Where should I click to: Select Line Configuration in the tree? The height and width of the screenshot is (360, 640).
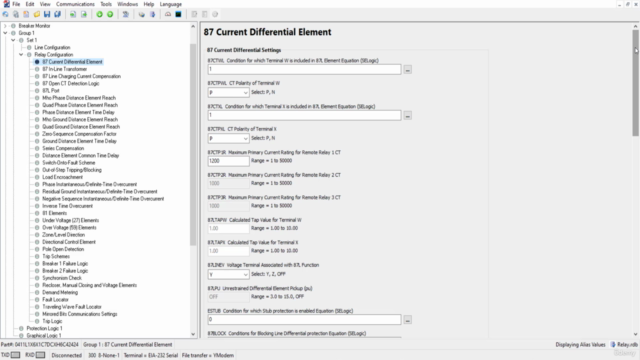pos(52,47)
